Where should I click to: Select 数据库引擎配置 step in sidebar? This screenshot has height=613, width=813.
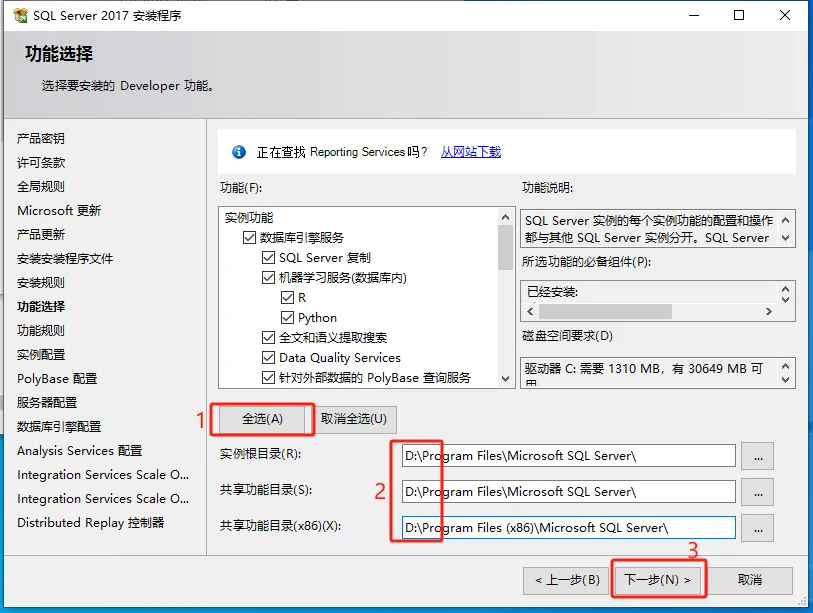[59, 426]
